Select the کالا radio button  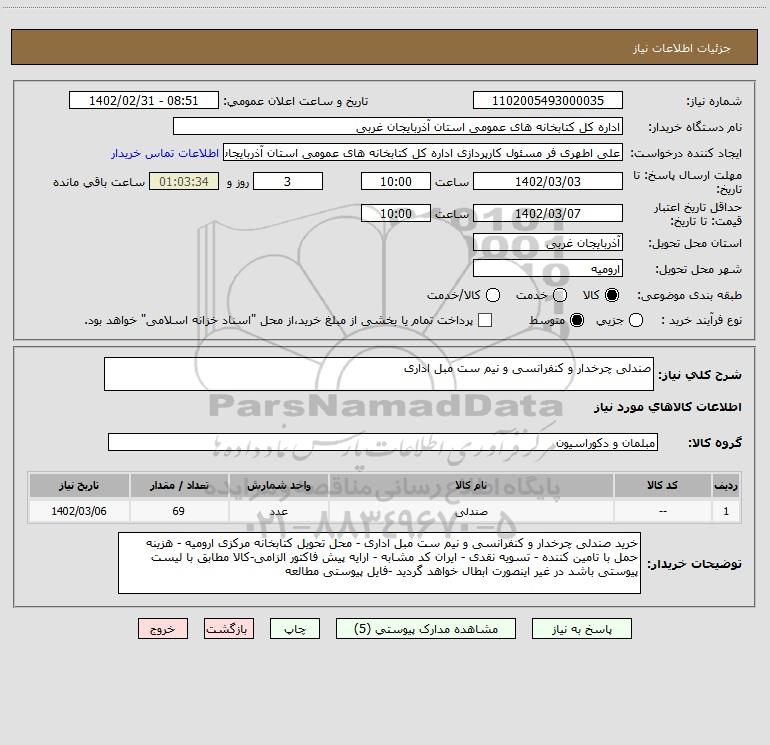[x=612, y=295]
